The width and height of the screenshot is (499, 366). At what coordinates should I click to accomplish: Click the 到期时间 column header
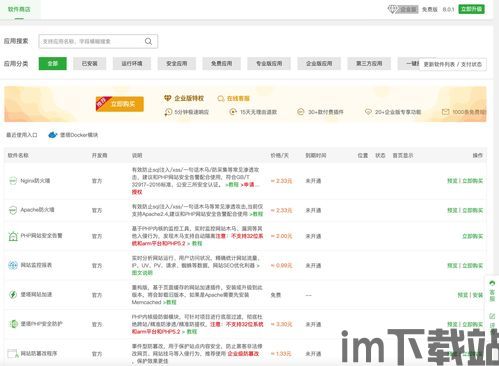pyautogui.click(x=316, y=155)
